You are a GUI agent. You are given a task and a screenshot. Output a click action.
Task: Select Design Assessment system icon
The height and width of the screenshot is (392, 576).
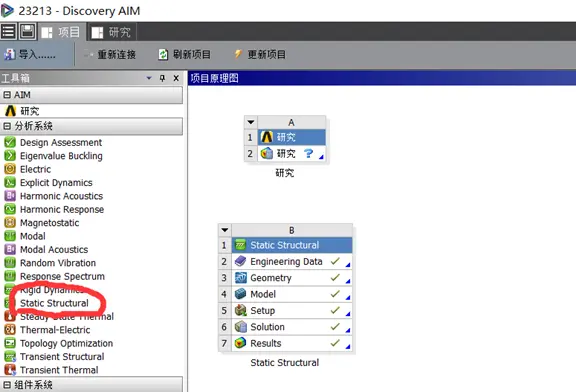tap(10, 142)
